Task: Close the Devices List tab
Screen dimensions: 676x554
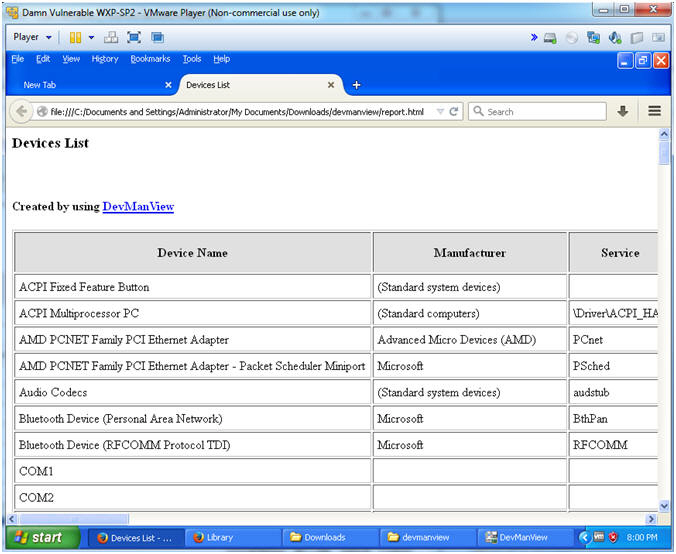Action: coord(331,85)
